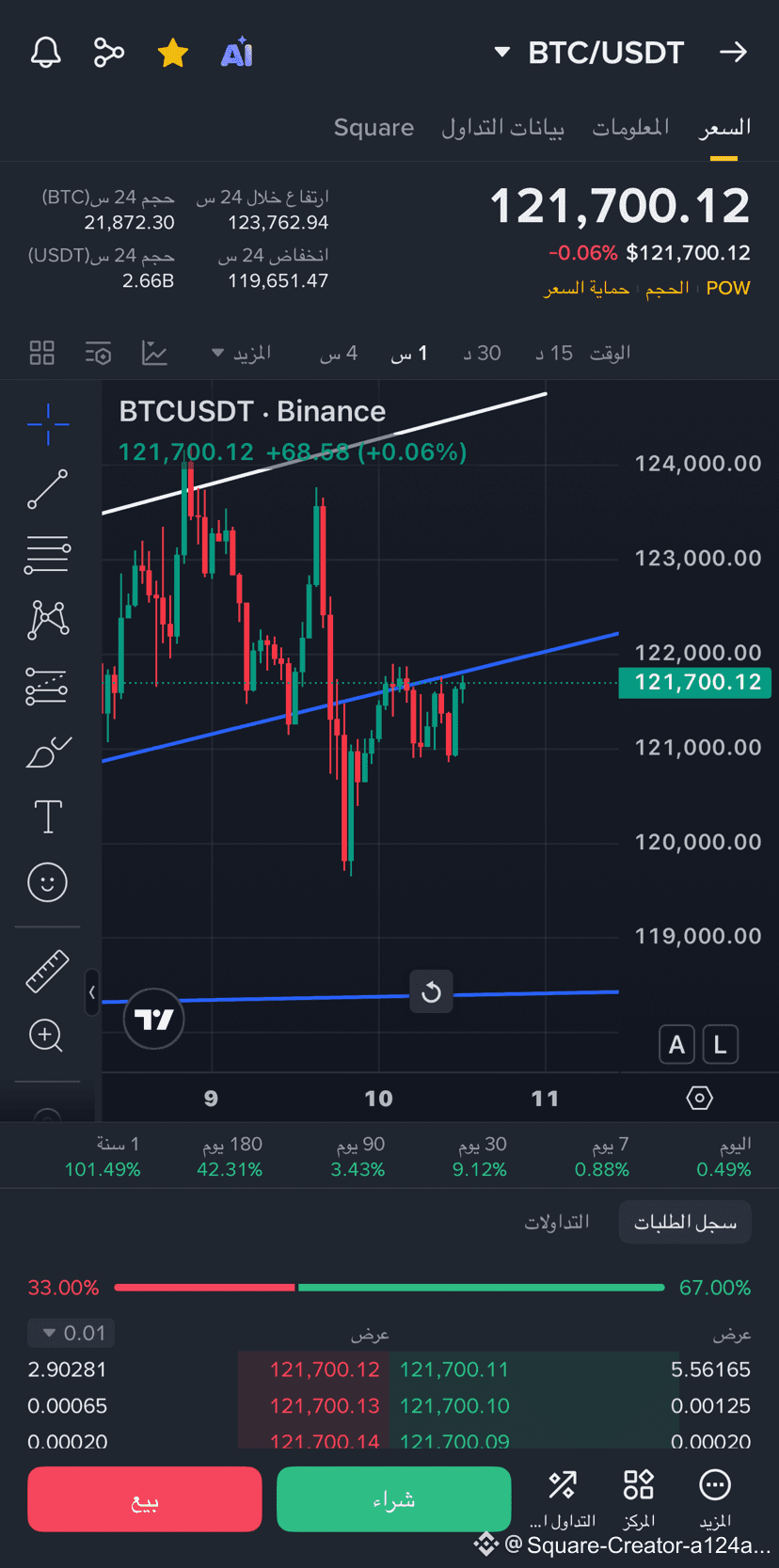Click the bid price 121,700.11 row
The image size is (779, 1568).
pos(454,1370)
